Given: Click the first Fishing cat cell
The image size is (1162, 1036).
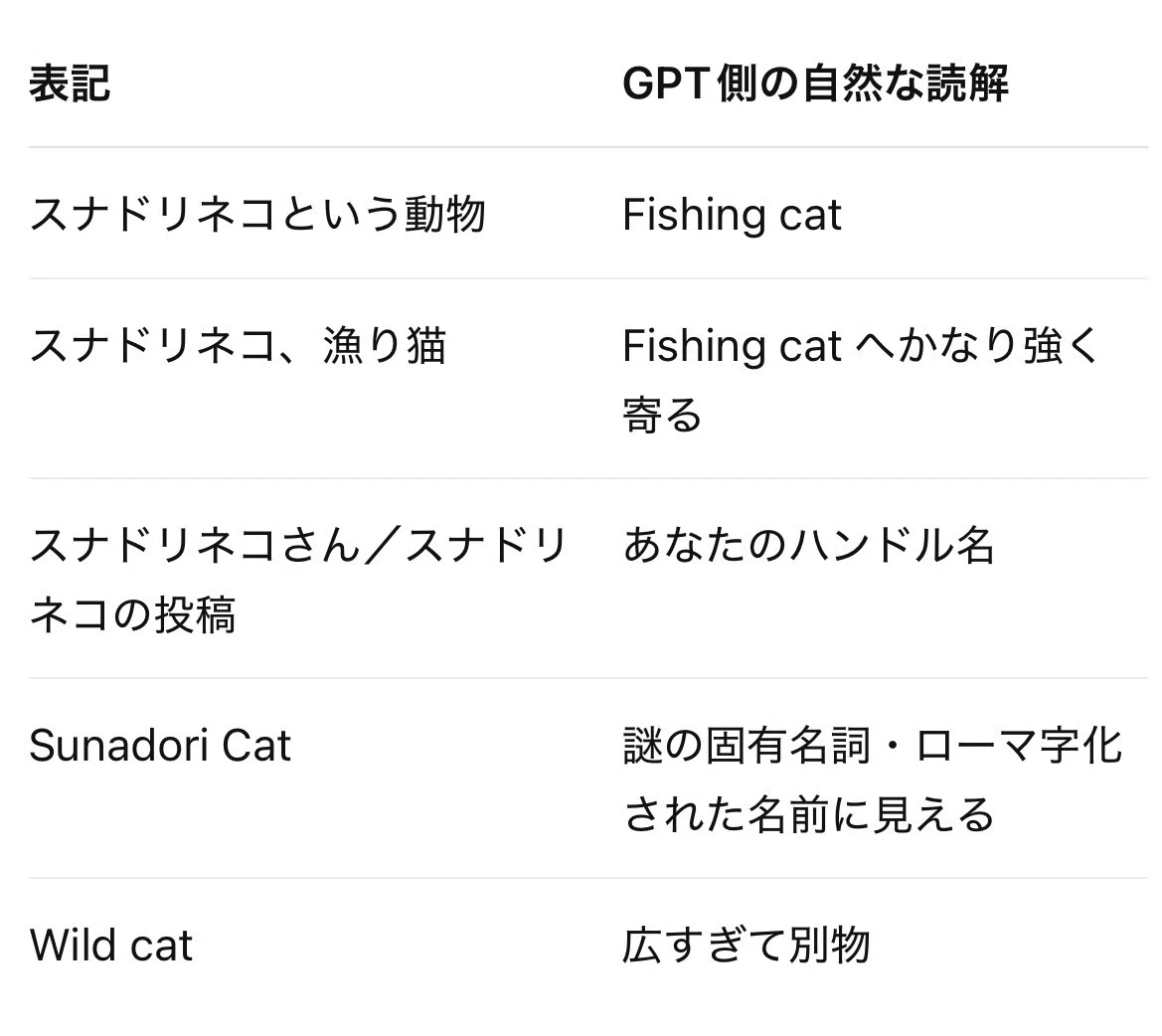Looking at the screenshot, I should [732, 215].
